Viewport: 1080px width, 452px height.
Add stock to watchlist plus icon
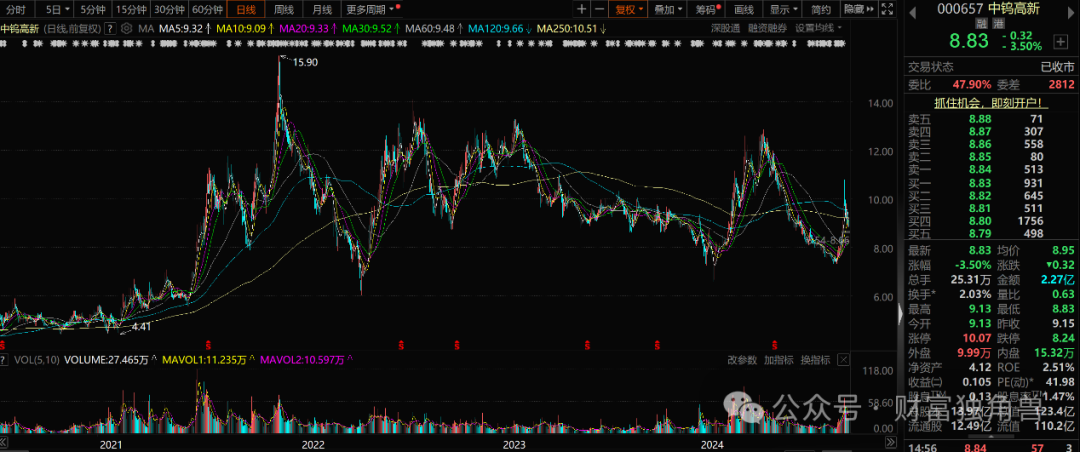click(x=1059, y=42)
